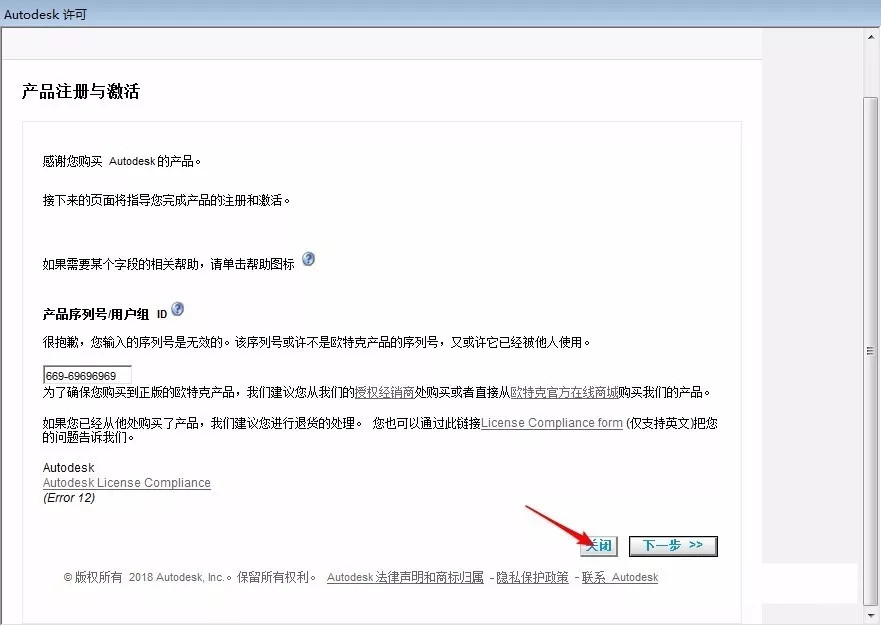Click the vertical scrollbar up arrow
The height and width of the screenshot is (626, 881).
click(x=870, y=37)
